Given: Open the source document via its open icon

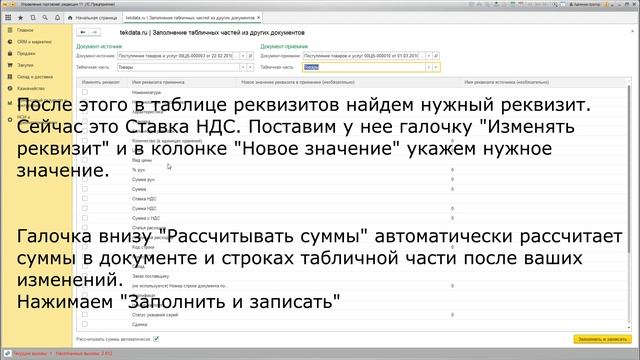Looking at the screenshot, I should [250, 56].
